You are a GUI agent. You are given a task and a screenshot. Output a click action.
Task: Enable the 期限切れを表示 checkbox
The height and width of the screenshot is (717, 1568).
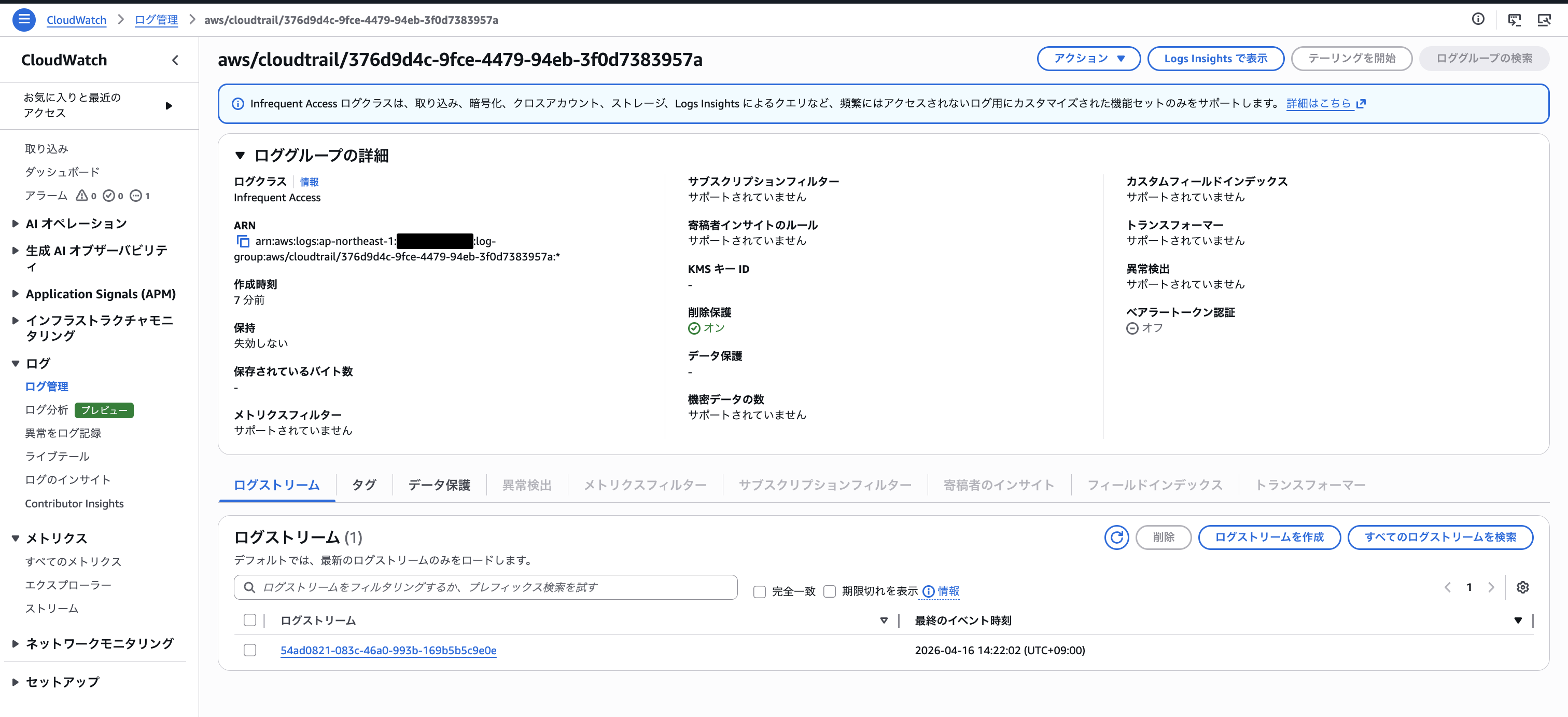pyautogui.click(x=829, y=591)
